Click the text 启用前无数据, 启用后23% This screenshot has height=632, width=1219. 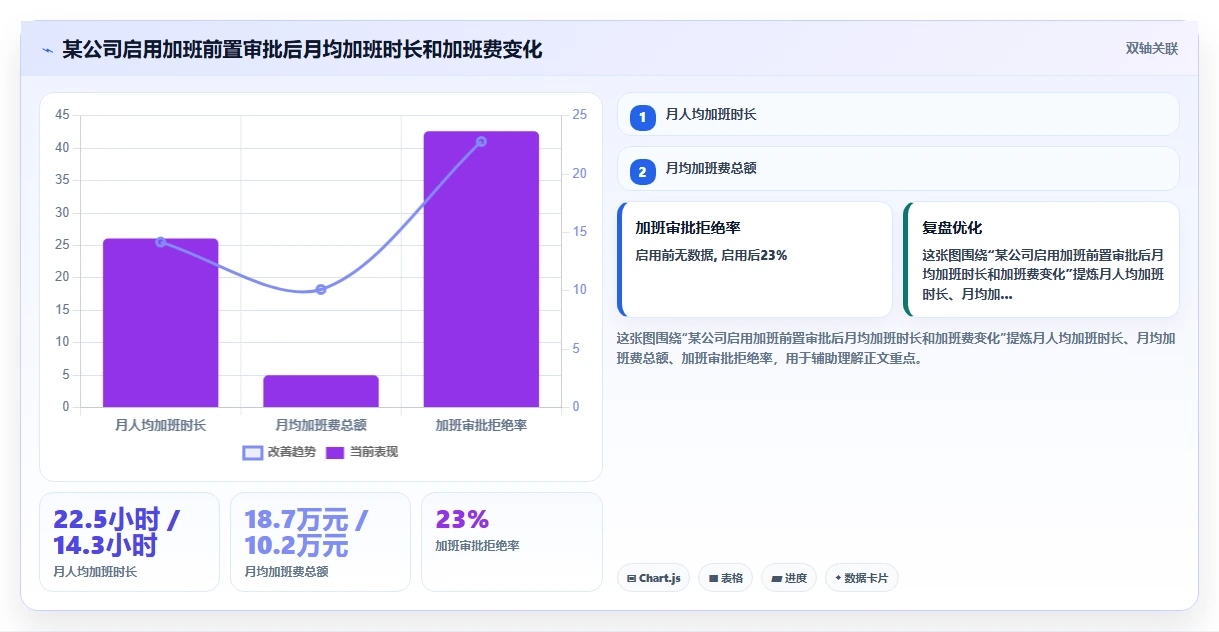[x=711, y=256]
